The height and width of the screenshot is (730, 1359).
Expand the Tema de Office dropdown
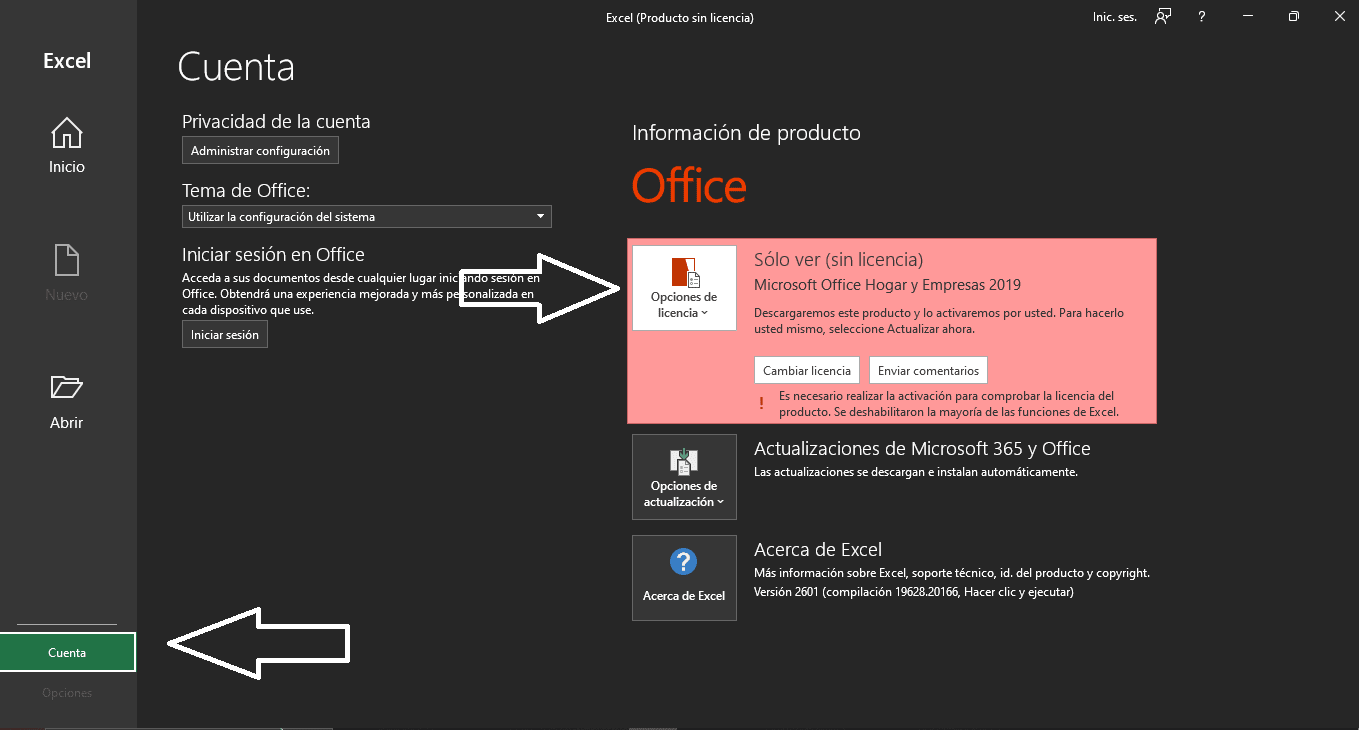367,216
